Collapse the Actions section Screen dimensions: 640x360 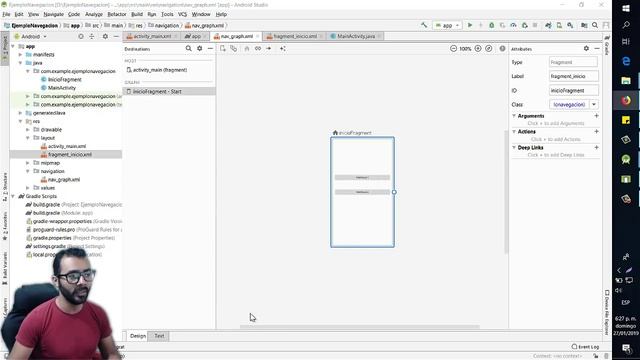(514, 131)
